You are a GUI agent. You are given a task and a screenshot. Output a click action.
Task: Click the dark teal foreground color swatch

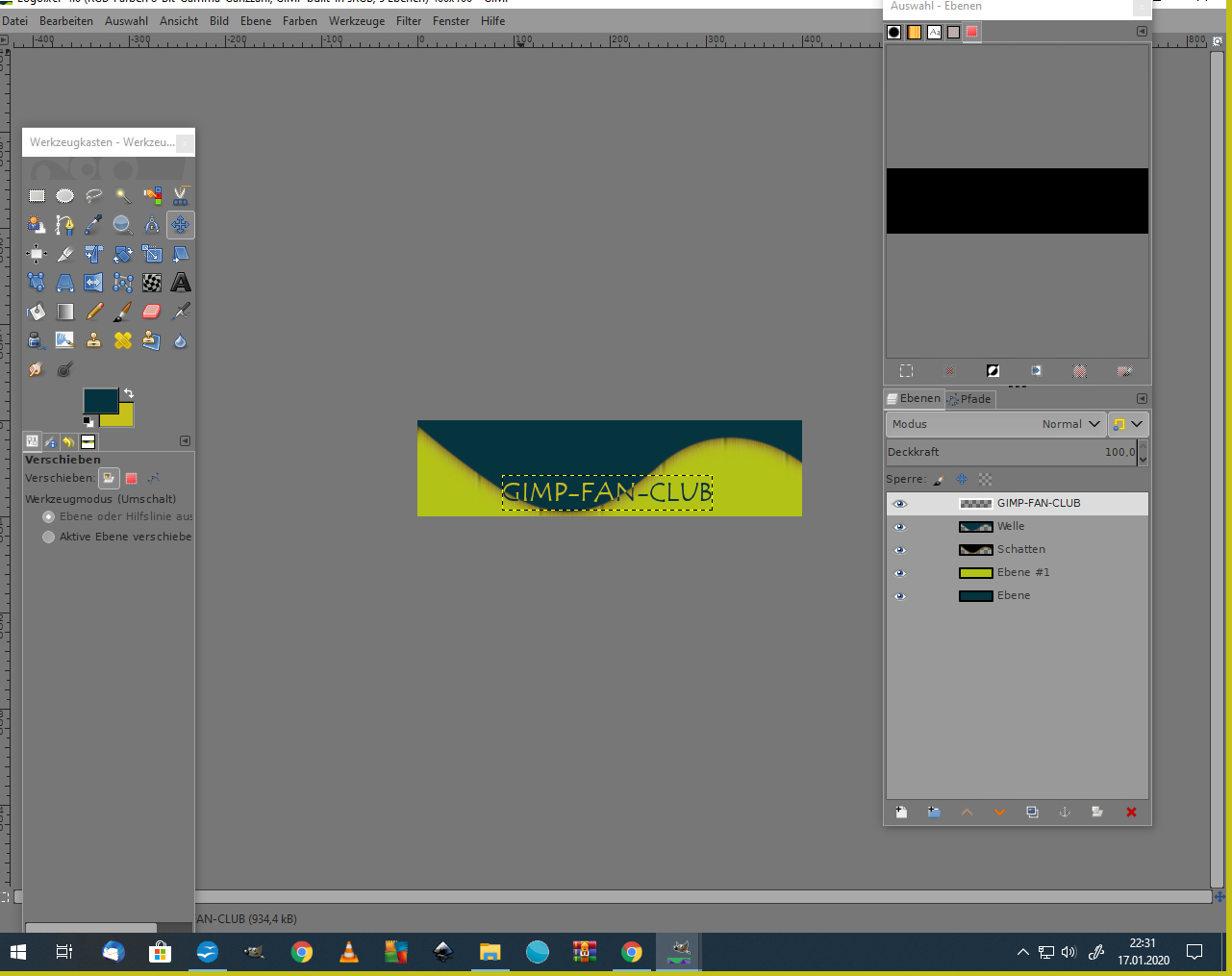(99, 400)
